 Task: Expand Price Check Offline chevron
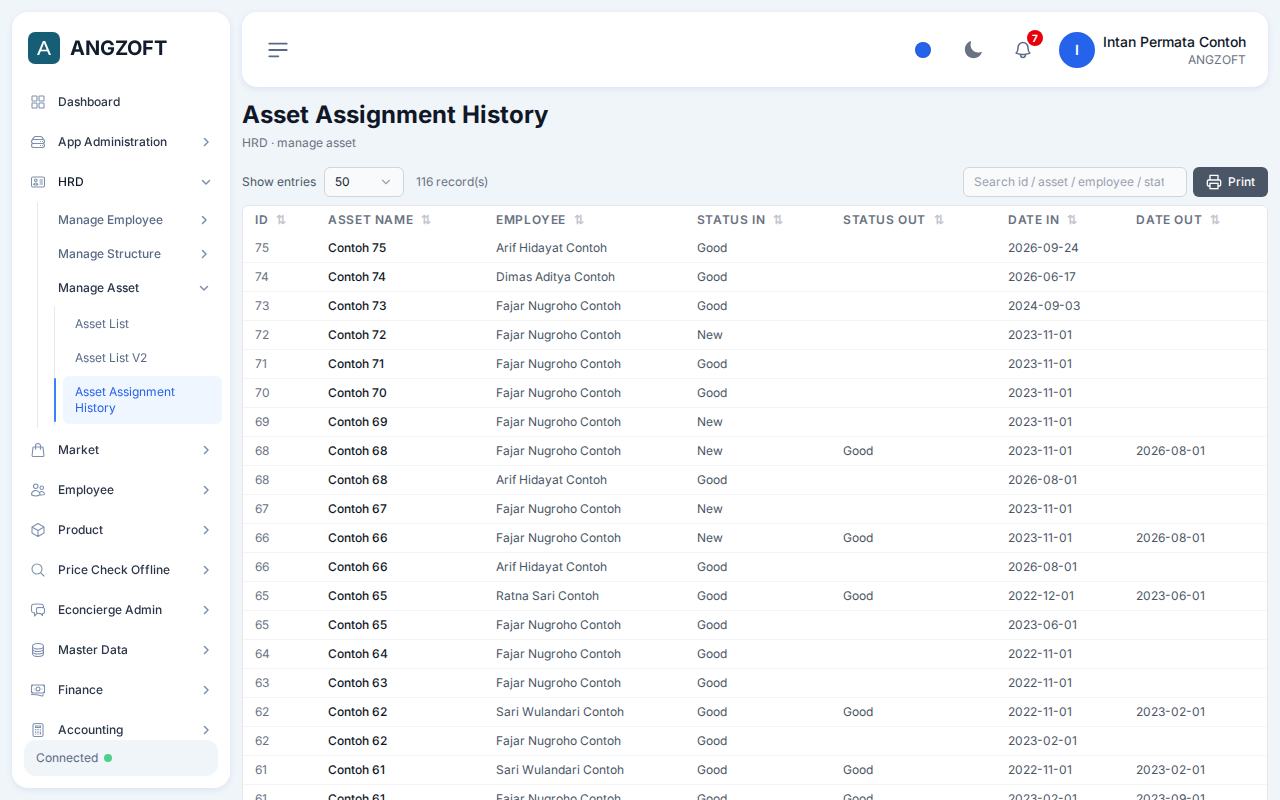point(206,570)
